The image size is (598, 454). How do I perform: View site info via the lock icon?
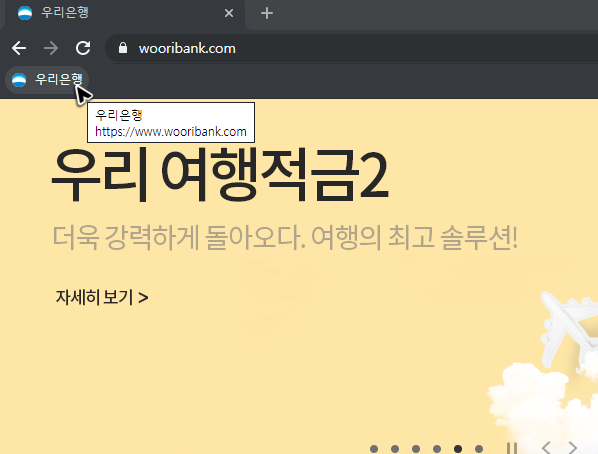point(123,48)
